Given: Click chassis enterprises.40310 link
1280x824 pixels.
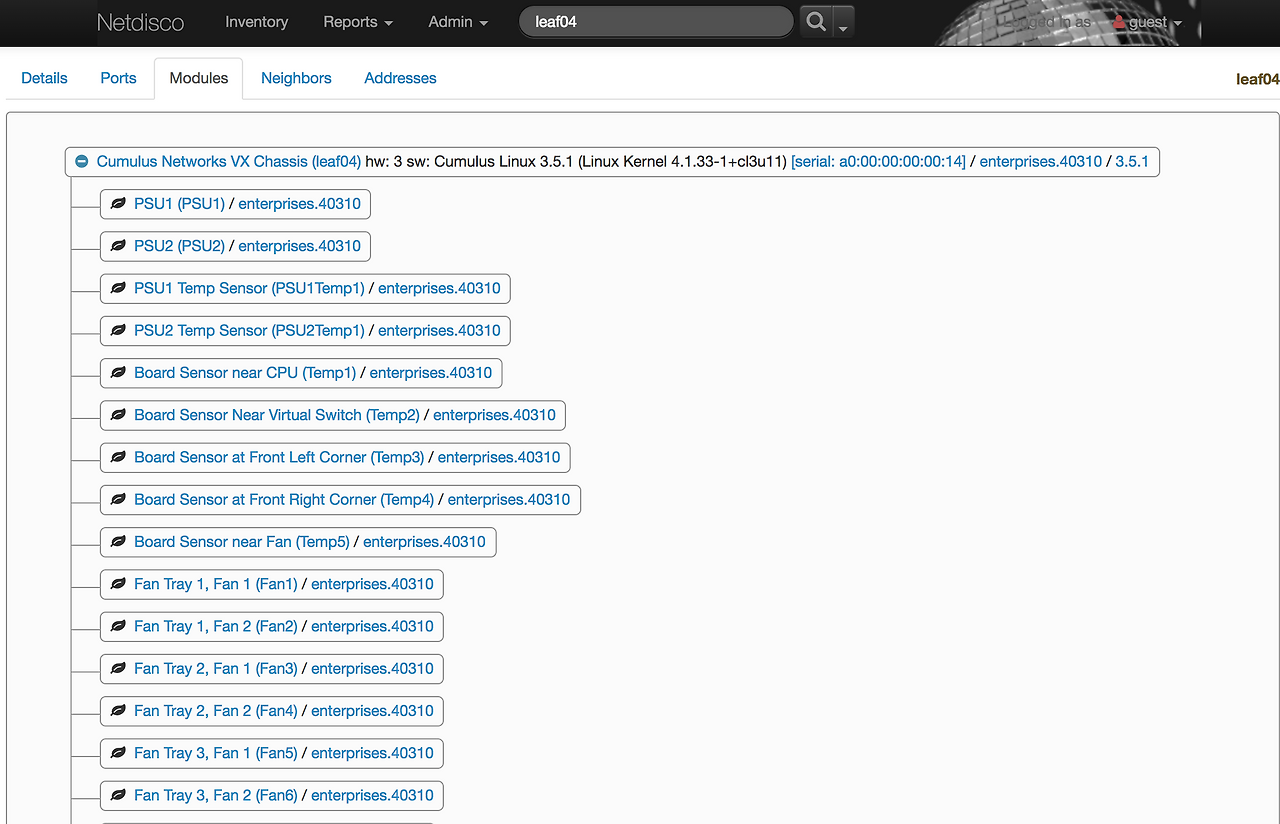Looking at the screenshot, I should point(1041,162).
